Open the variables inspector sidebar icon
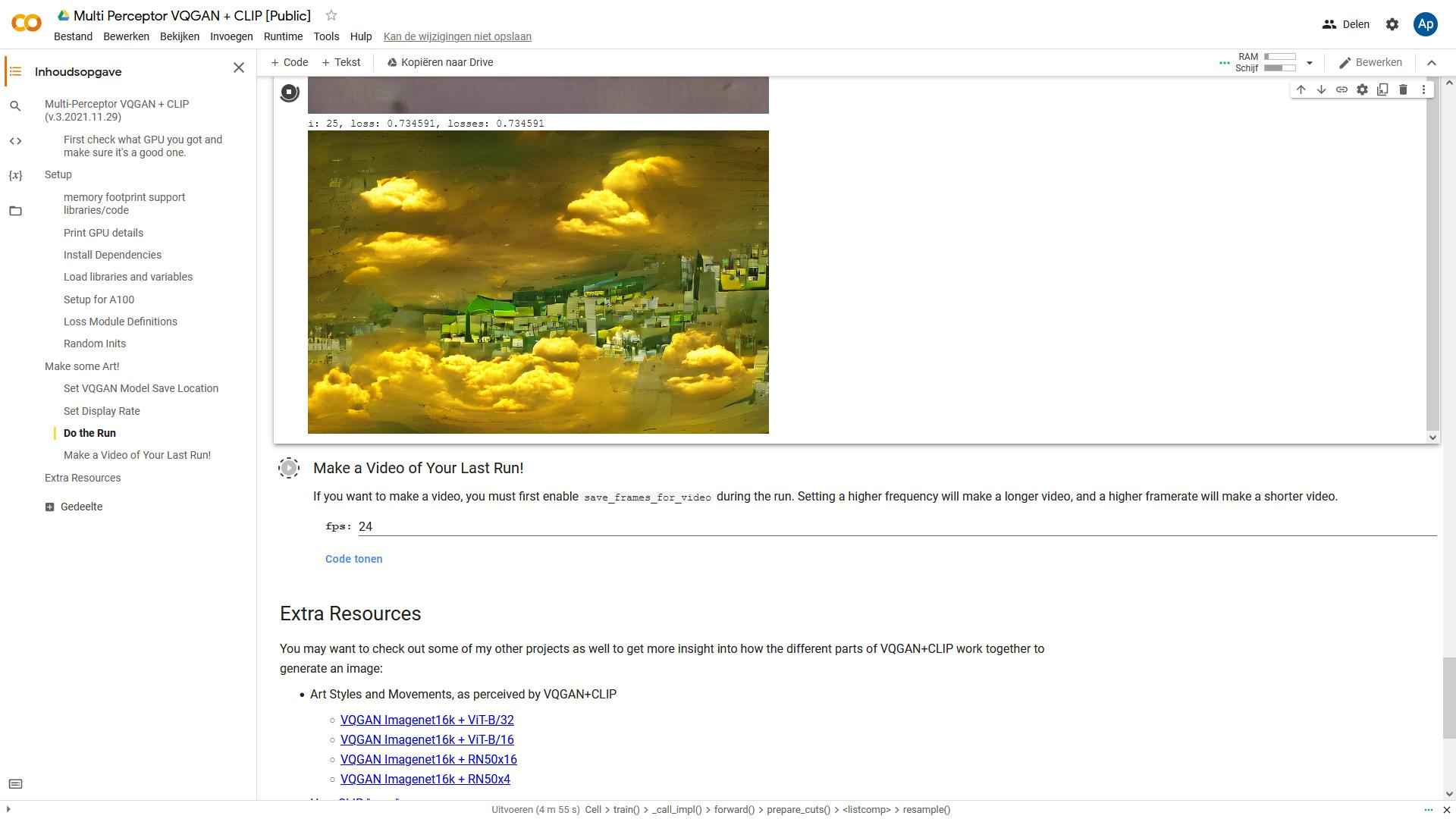The height and width of the screenshot is (819, 1456). pyautogui.click(x=15, y=175)
